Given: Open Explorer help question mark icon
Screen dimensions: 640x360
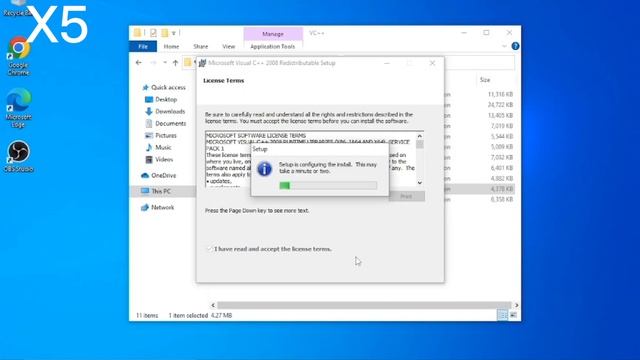Looking at the screenshot, I should (515, 46).
